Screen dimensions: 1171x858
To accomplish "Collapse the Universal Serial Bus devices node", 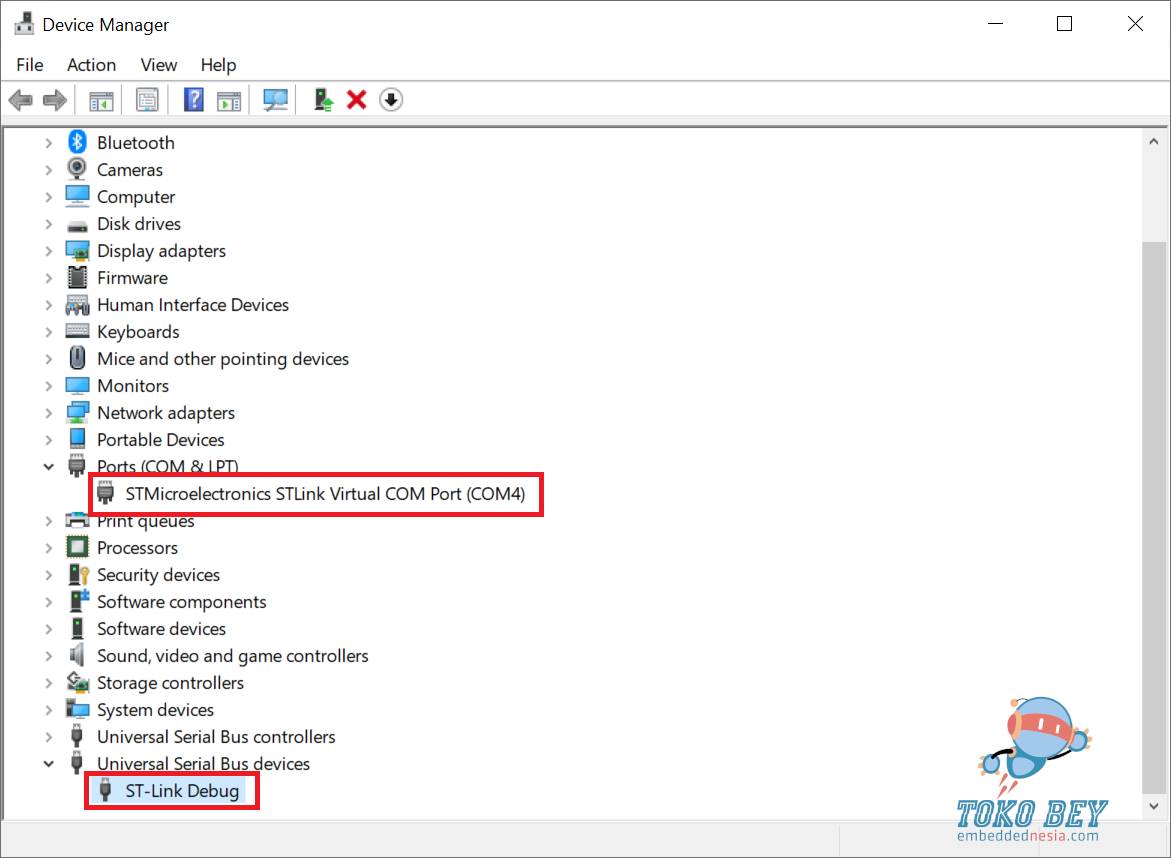I will click(49, 764).
